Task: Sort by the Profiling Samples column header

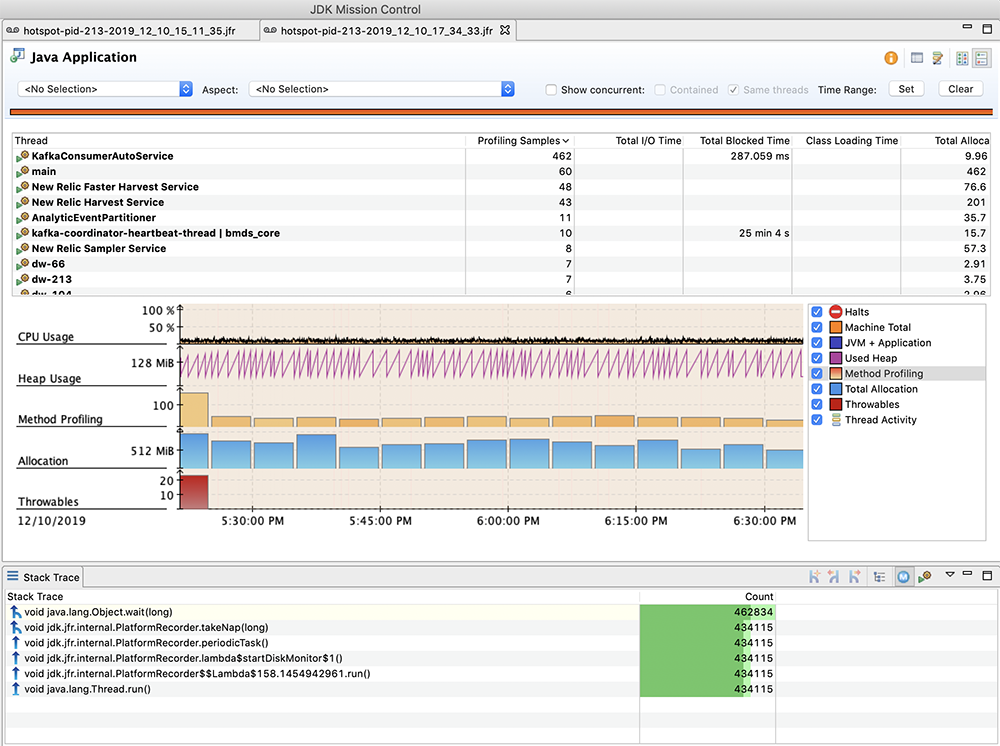Action: coord(518,141)
